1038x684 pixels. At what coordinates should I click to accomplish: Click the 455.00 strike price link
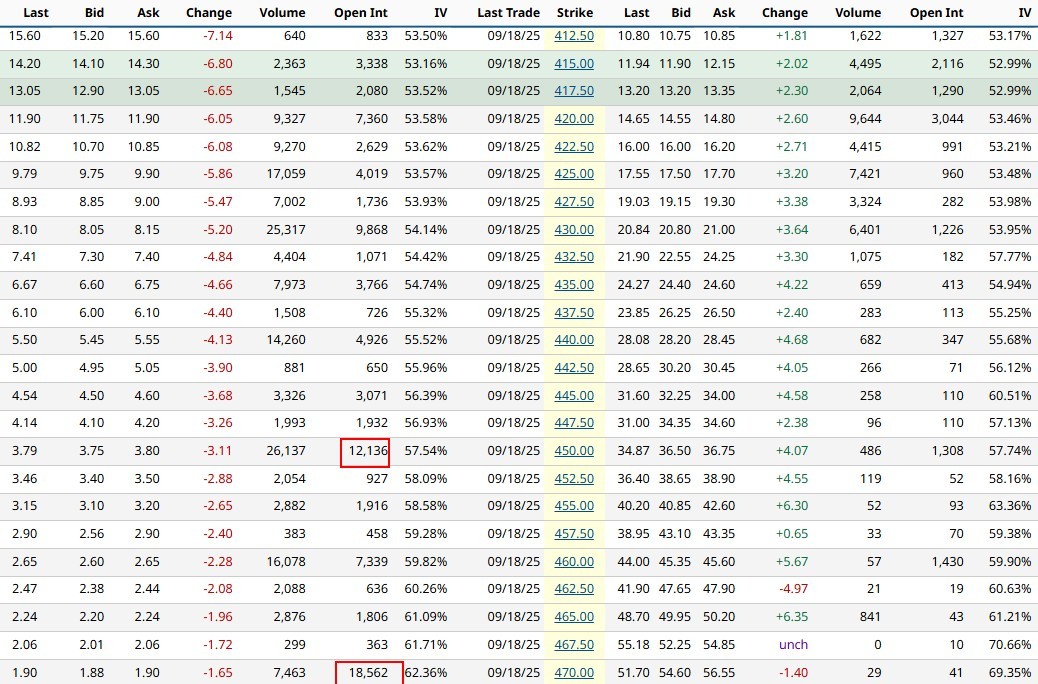(574, 506)
